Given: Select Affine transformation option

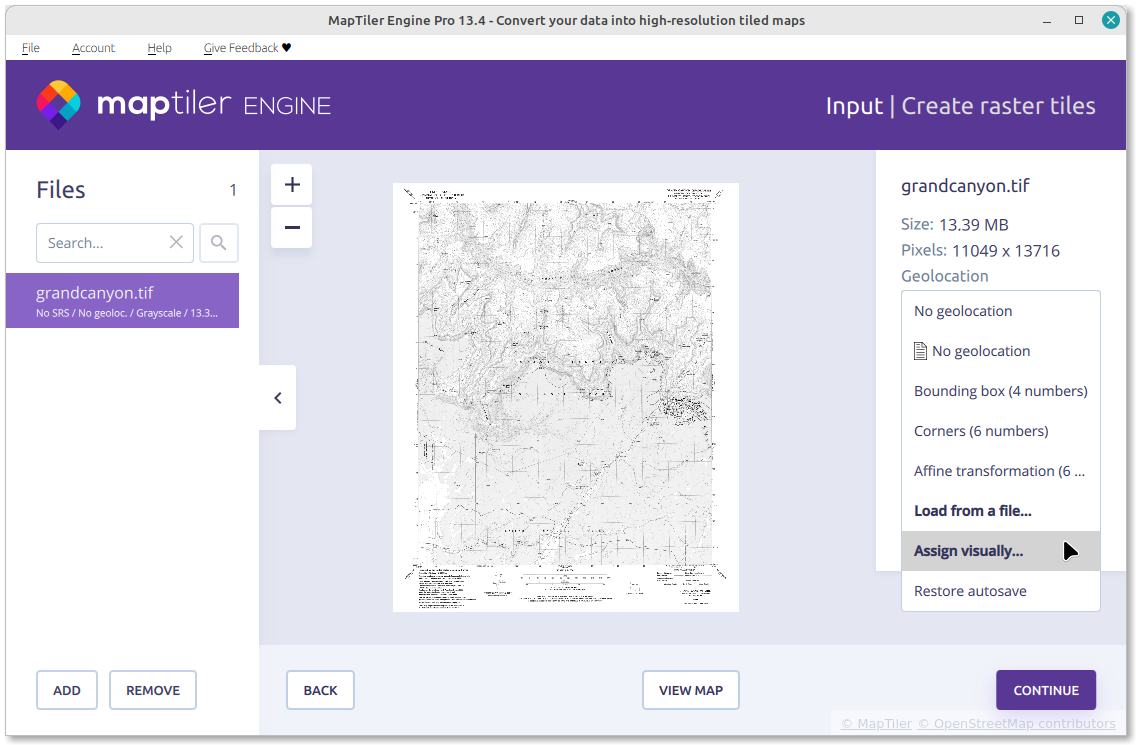Looking at the screenshot, I should pos(999,471).
